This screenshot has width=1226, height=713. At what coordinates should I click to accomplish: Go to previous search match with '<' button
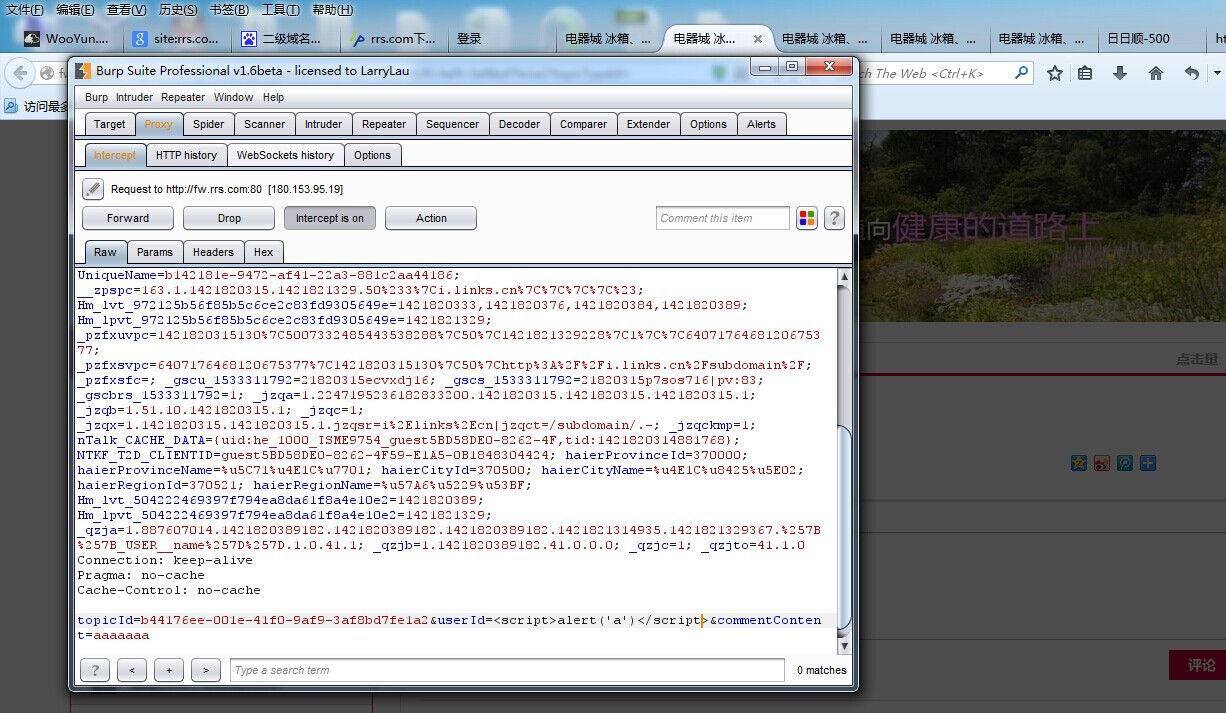coord(132,670)
